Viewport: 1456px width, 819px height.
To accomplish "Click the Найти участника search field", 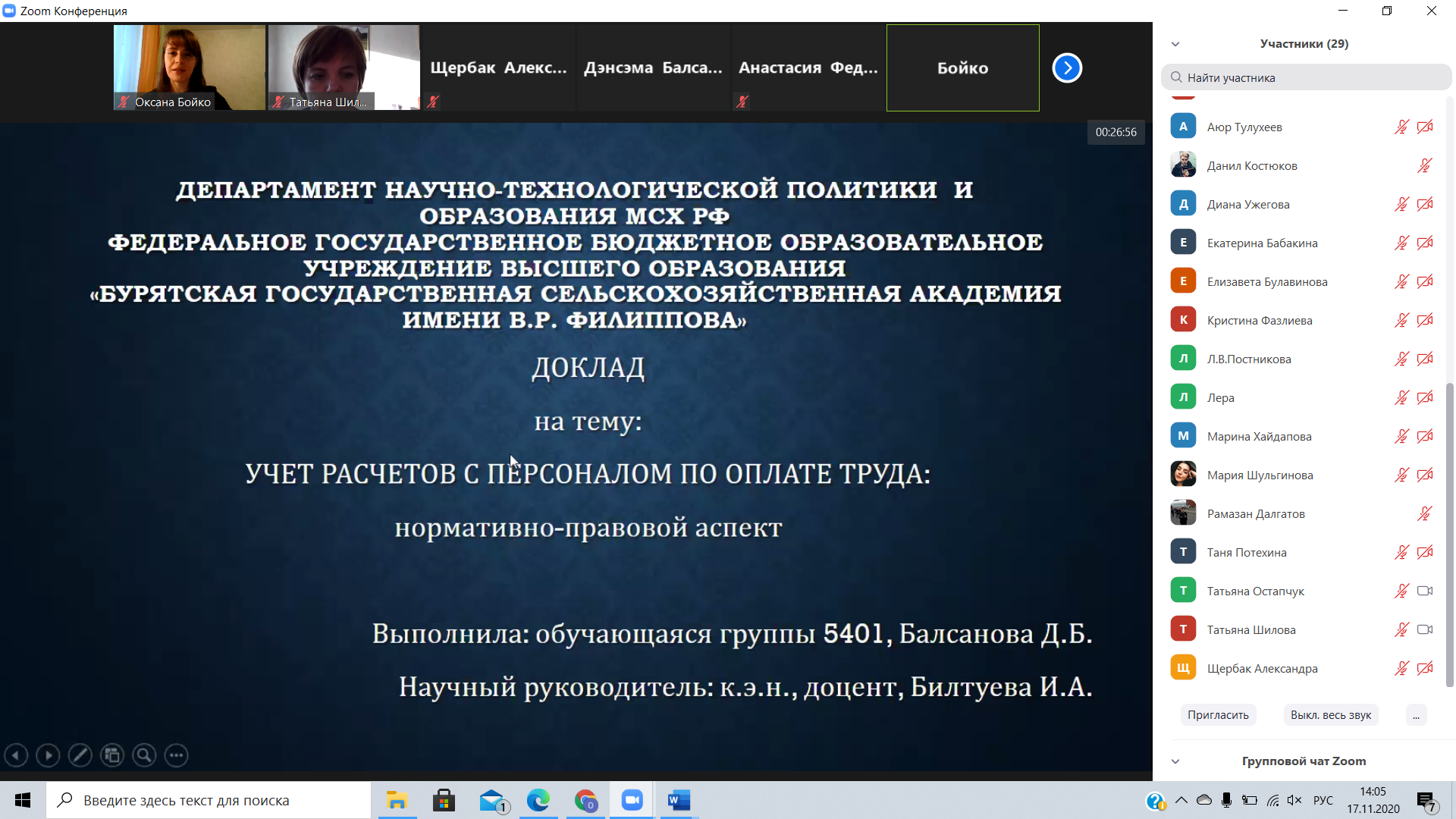I will click(1306, 77).
